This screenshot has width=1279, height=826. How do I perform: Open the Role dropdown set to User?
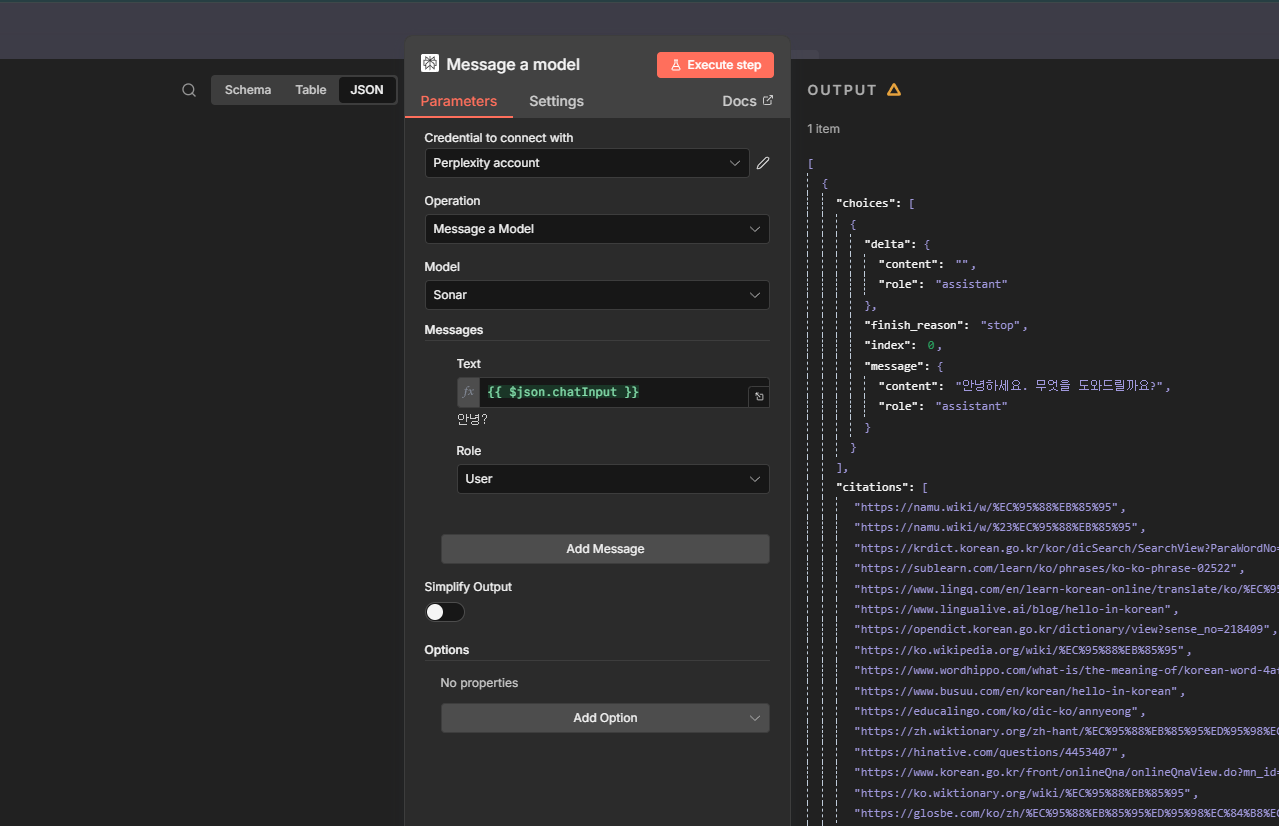coord(613,479)
